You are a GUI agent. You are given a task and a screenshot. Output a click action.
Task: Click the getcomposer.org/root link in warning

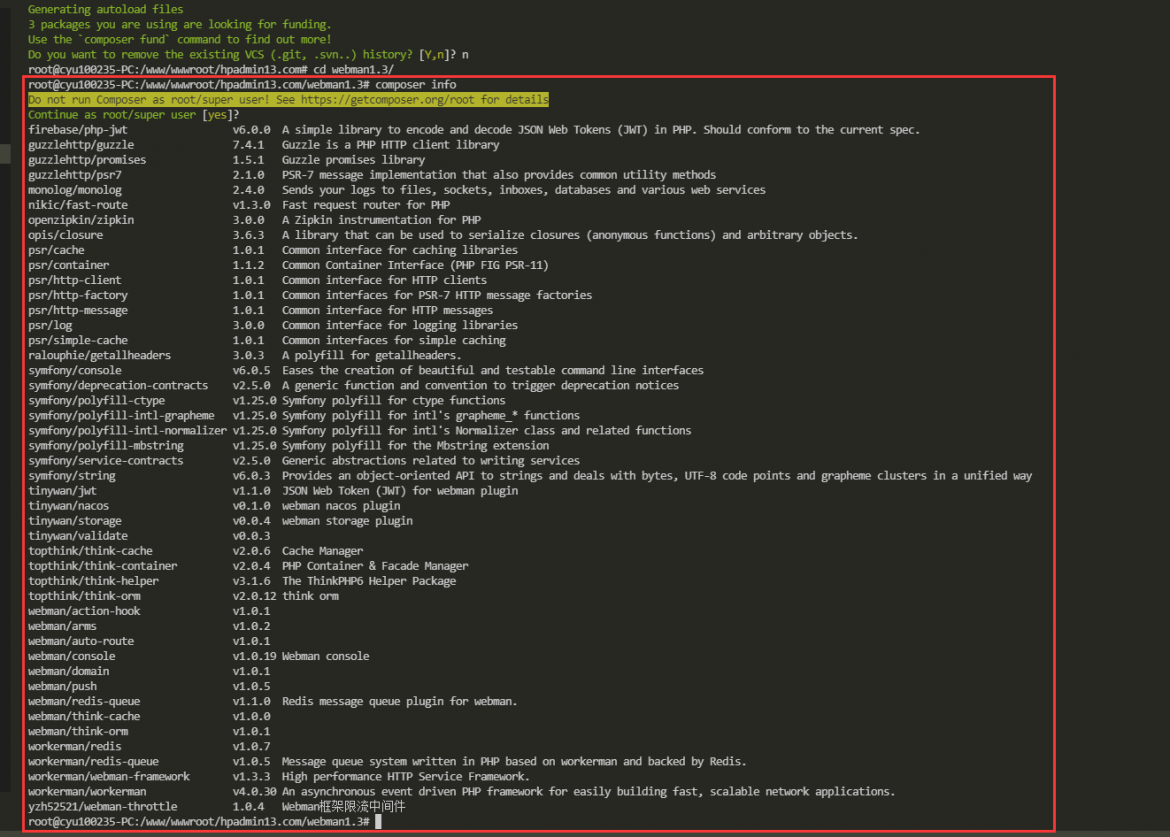tap(387, 100)
